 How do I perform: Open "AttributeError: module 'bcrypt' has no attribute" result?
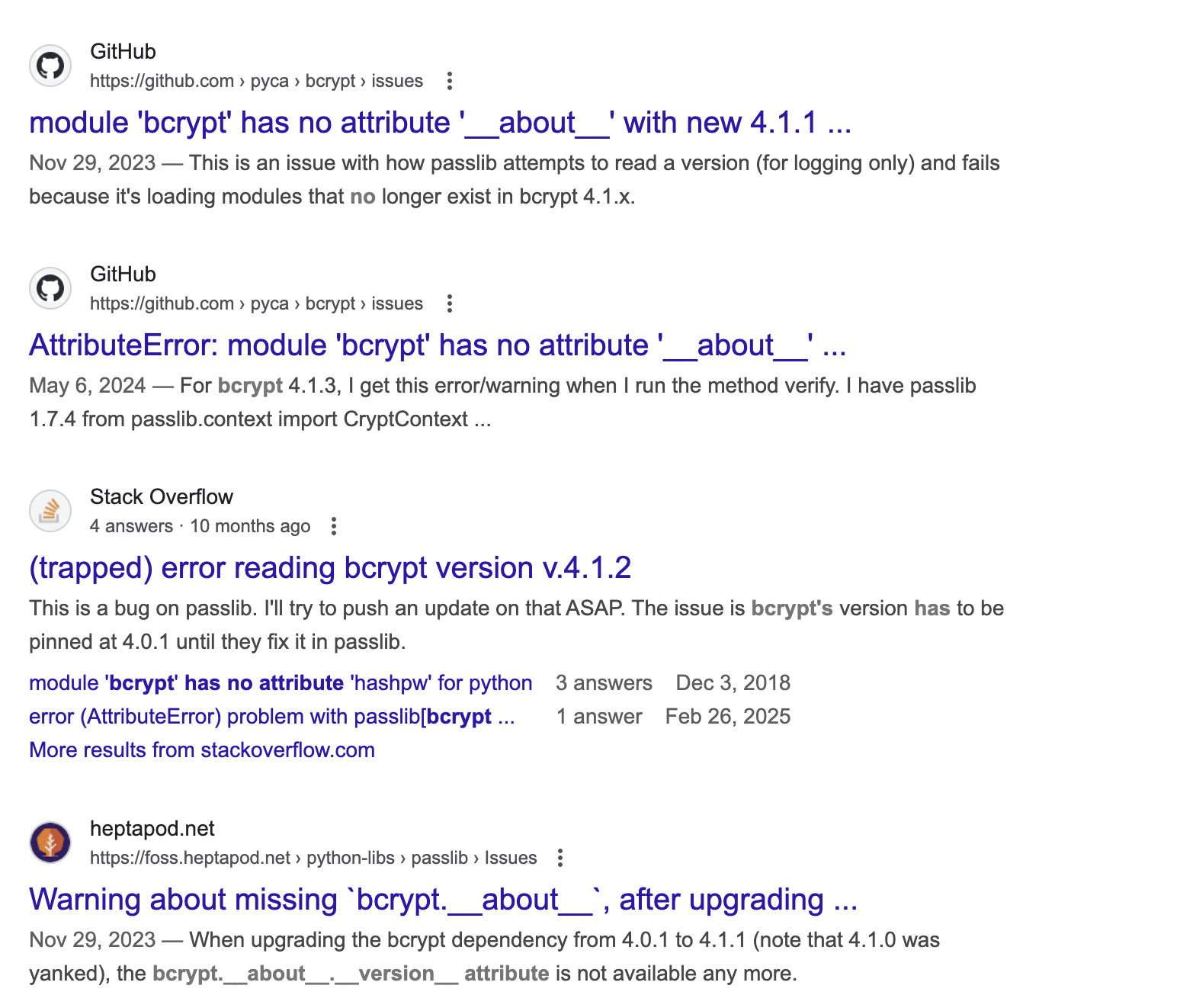point(438,345)
